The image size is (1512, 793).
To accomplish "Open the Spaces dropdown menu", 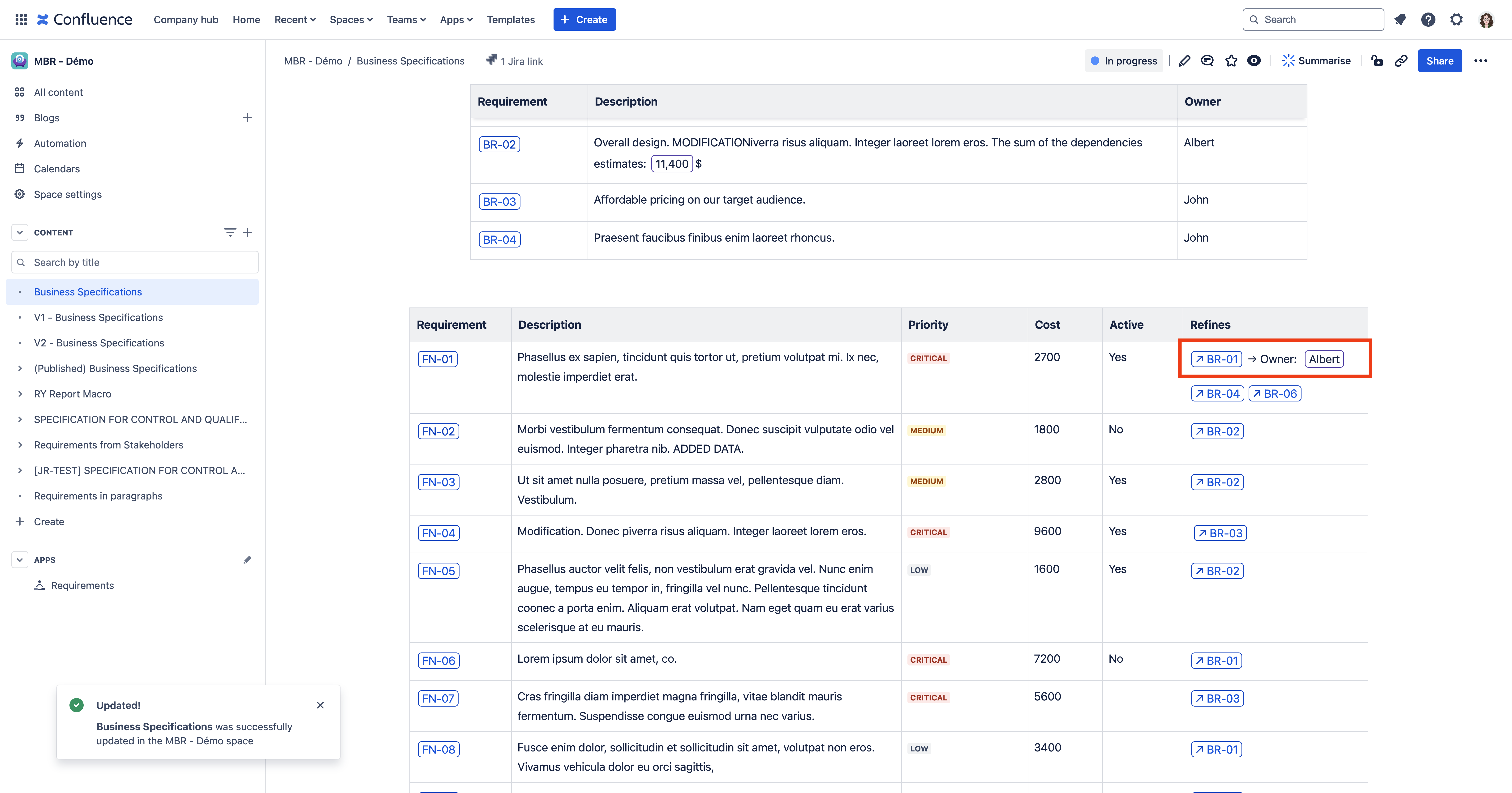I will pyautogui.click(x=351, y=20).
